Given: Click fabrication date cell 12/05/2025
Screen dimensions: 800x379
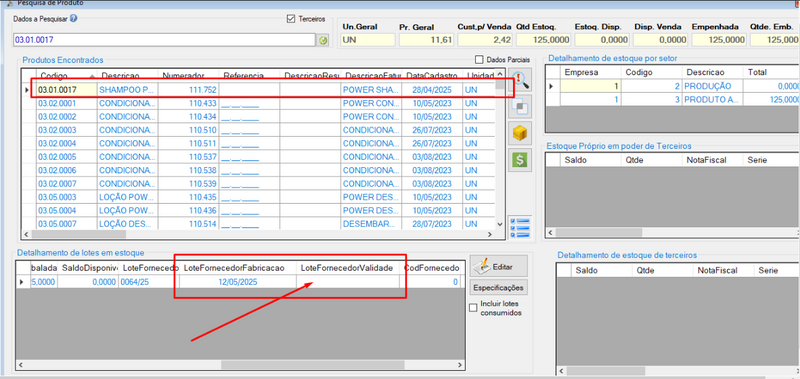Looking at the screenshot, I should click(238, 282).
